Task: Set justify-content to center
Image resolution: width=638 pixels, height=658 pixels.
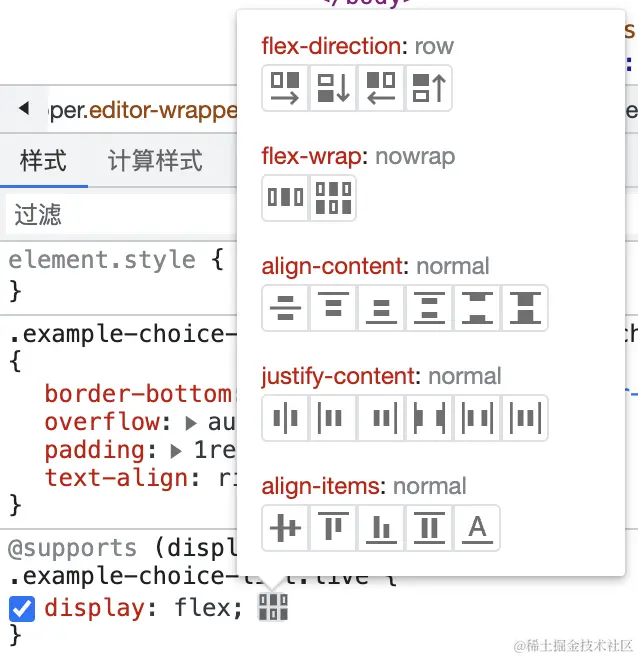Action: [285, 418]
